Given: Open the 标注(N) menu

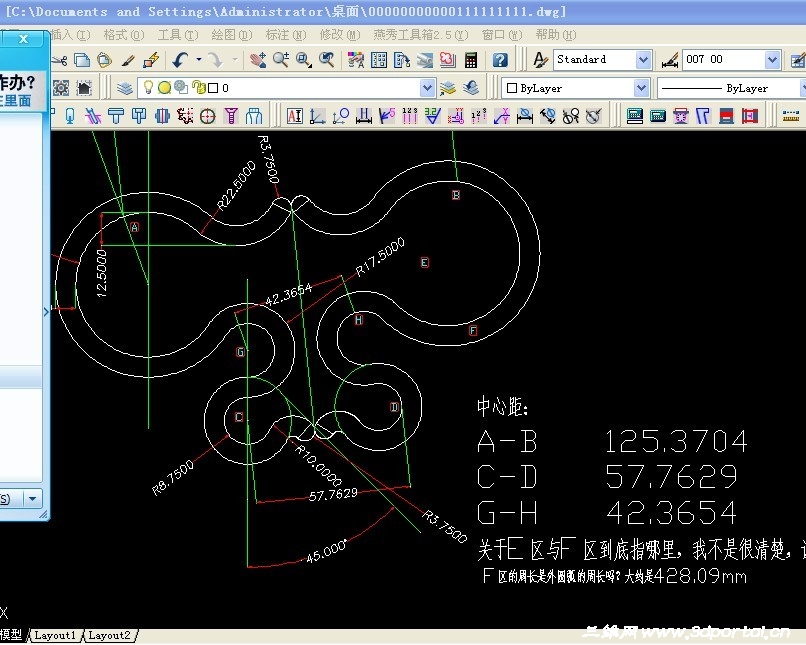Looking at the screenshot, I should coord(286,35).
